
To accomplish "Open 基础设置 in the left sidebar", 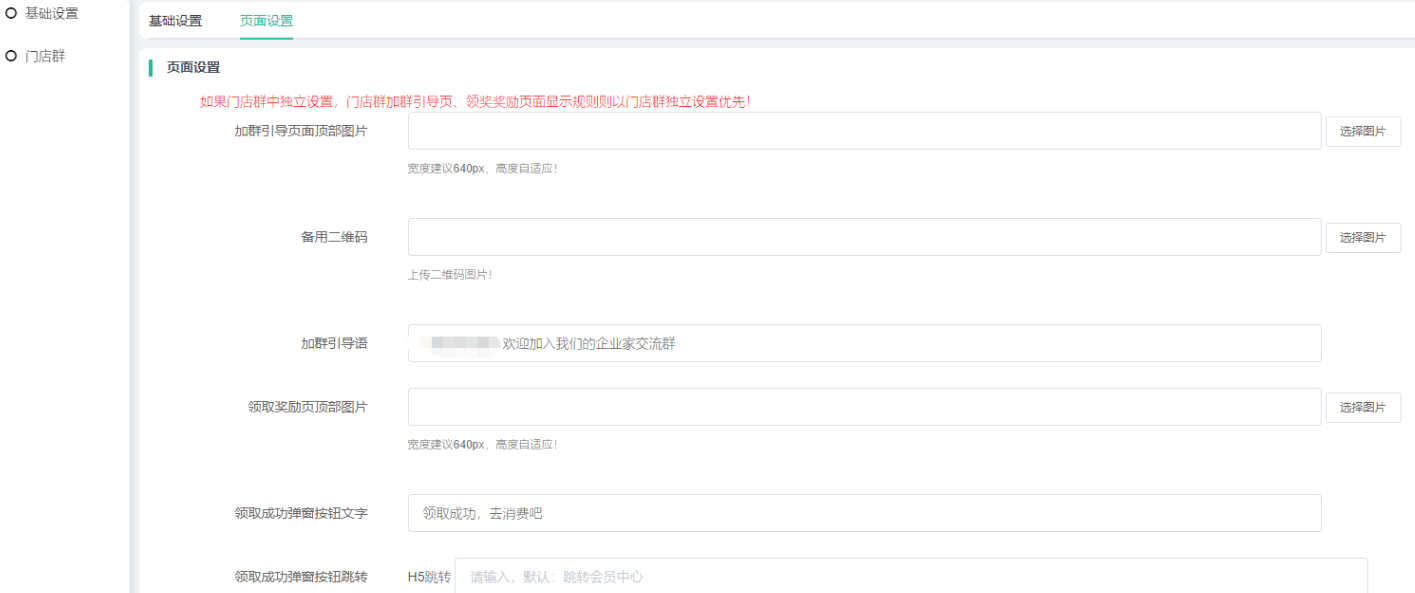I will tap(51, 14).
